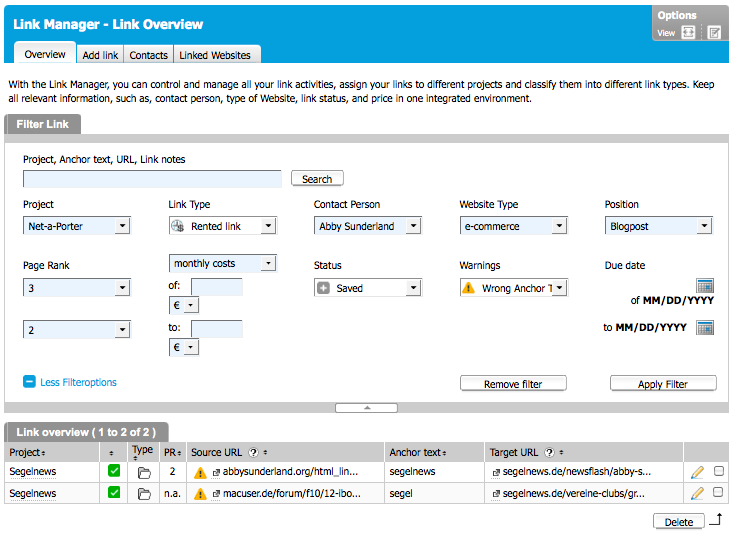This screenshot has width=734, height=534.
Task: Click the Apply Filter button
Action: click(663, 384)
